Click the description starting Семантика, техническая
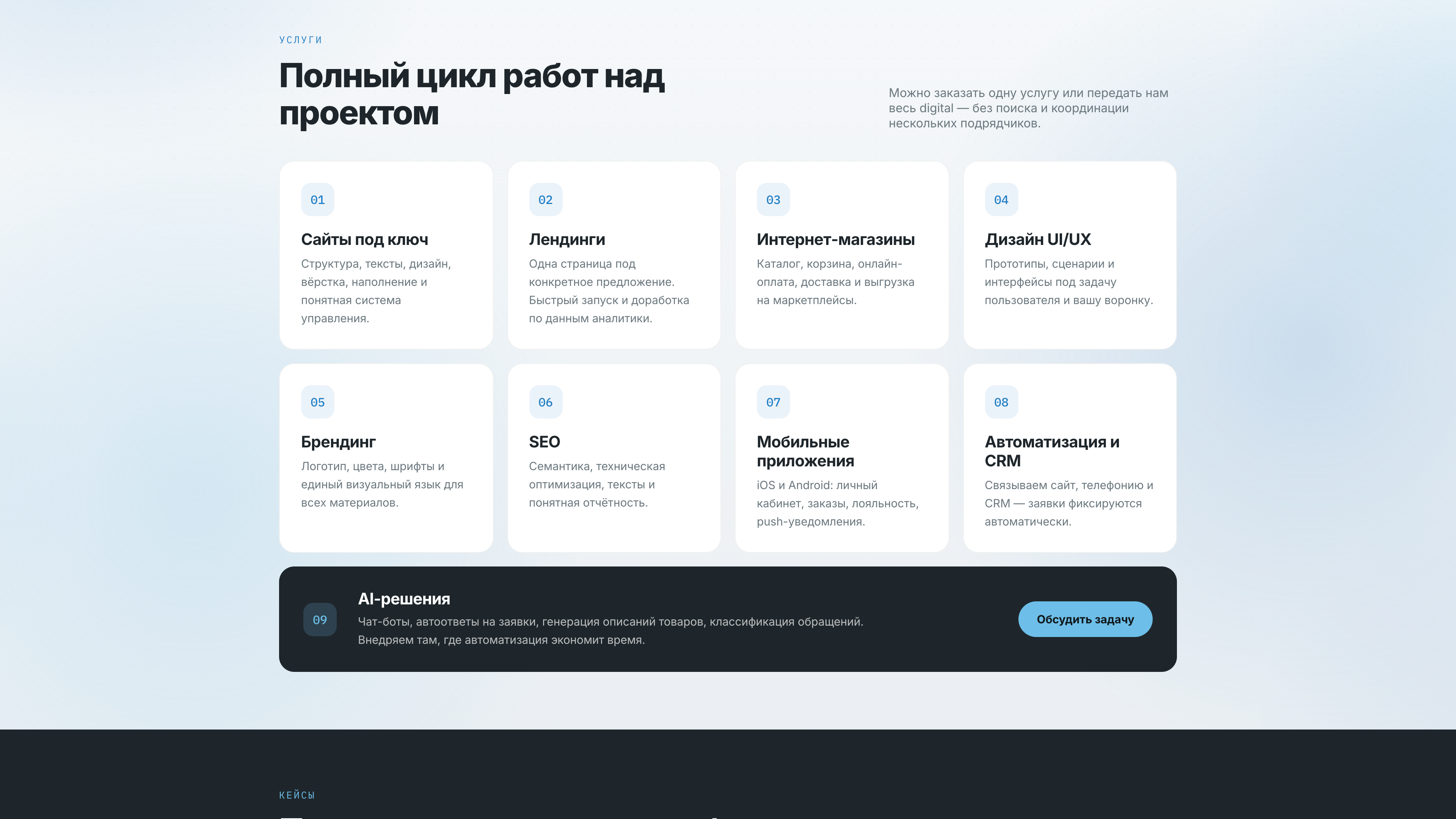The width and height of the screenshot is (1456, 819). (597, 485)
